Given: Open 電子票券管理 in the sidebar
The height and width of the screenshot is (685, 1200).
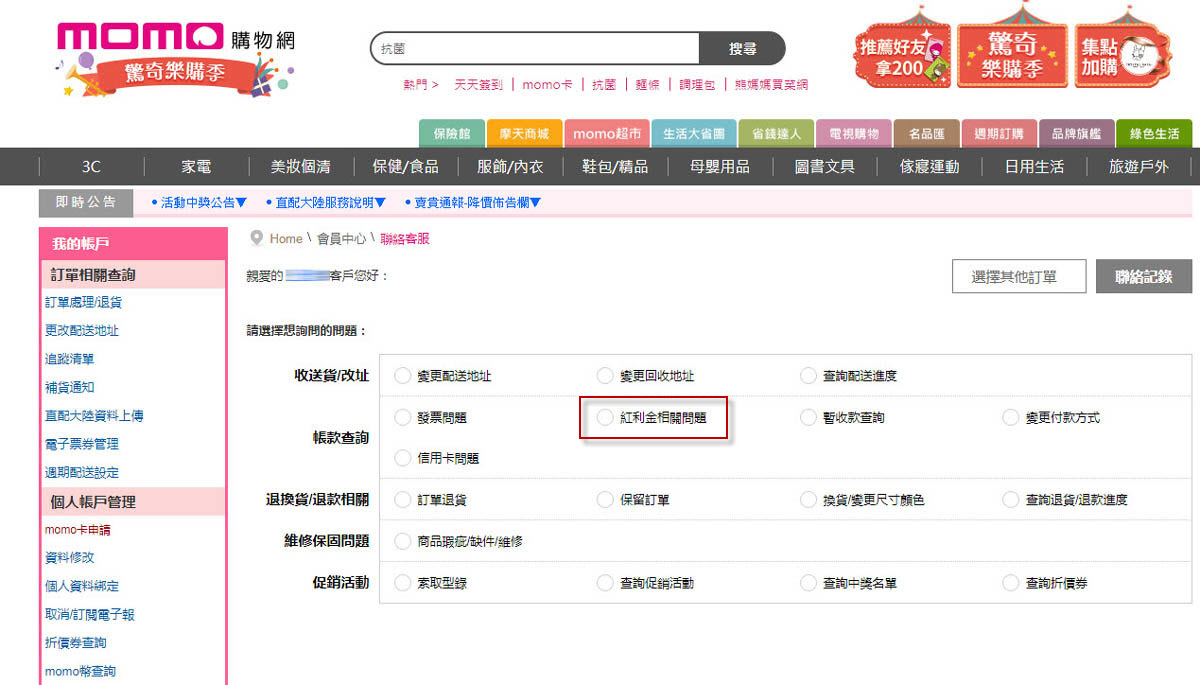Looking at the screenshot, I should coord(82,444).
